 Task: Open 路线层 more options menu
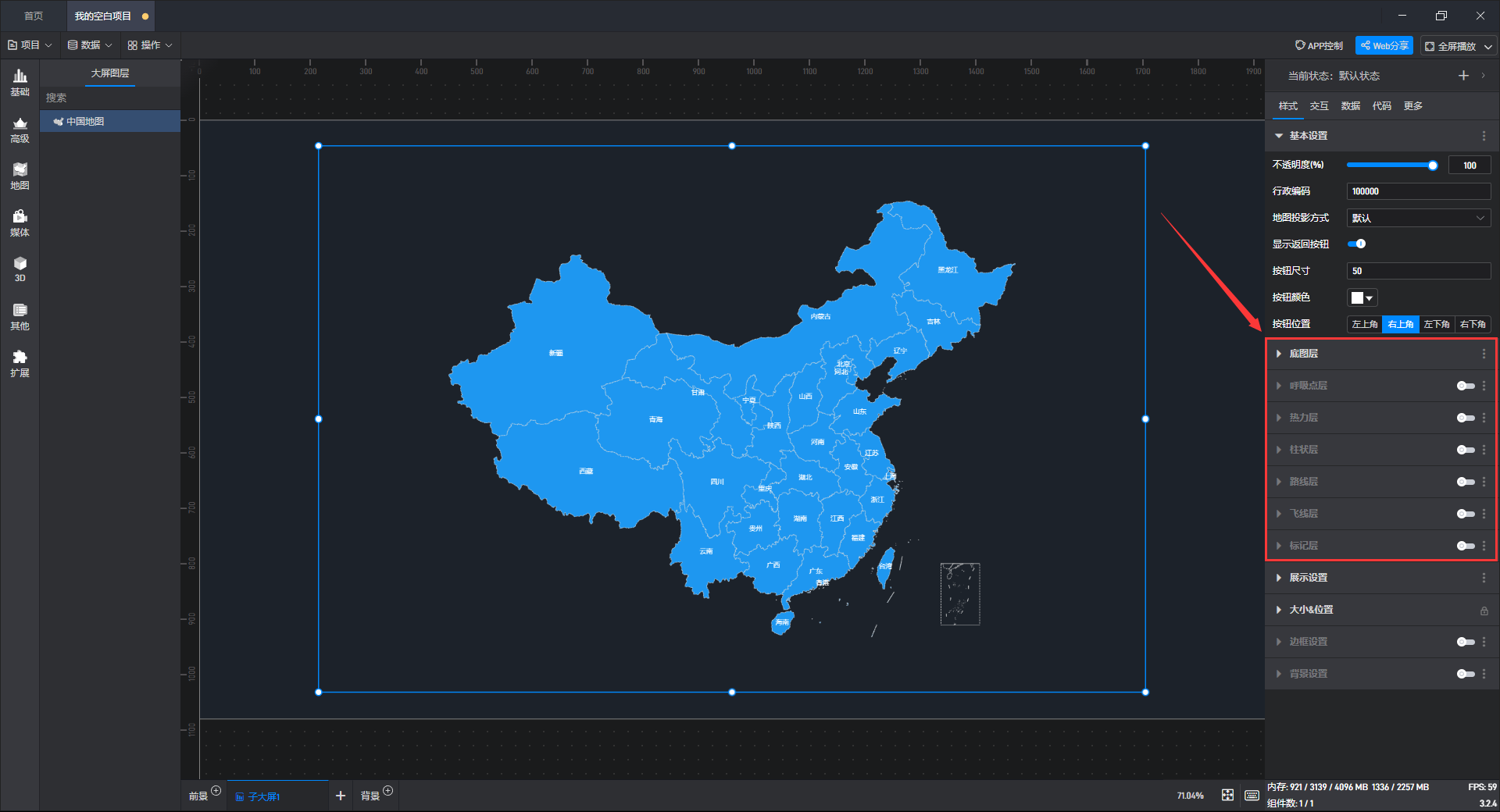coord(1484,482)
